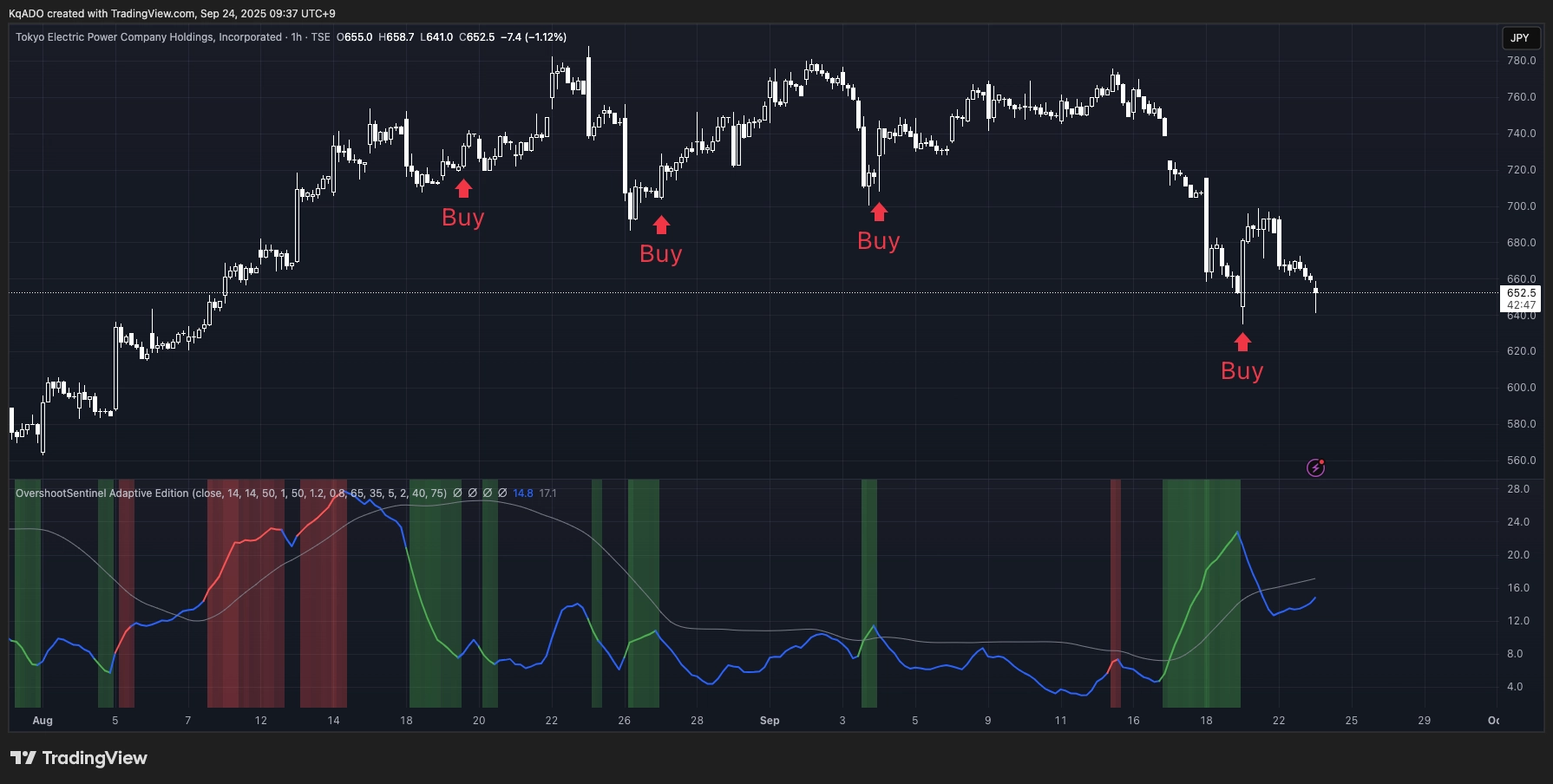Image resolution: width=1553 pixels, height=784 pixels.
Task: Click the 600.0 price scale label
Action: coord(1521,388)
